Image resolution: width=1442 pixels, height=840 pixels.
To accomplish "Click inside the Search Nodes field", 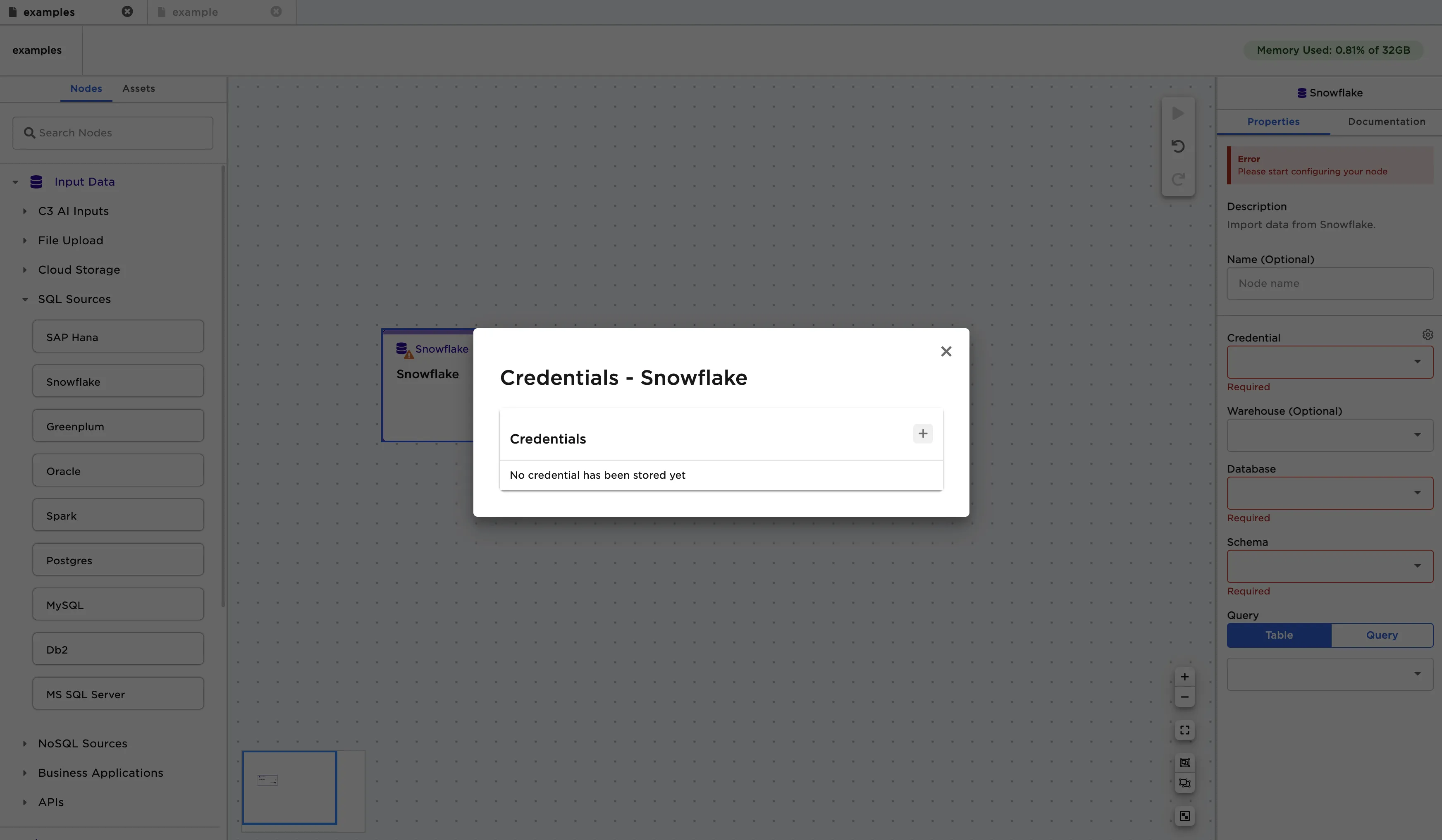I will pos(112,132).
